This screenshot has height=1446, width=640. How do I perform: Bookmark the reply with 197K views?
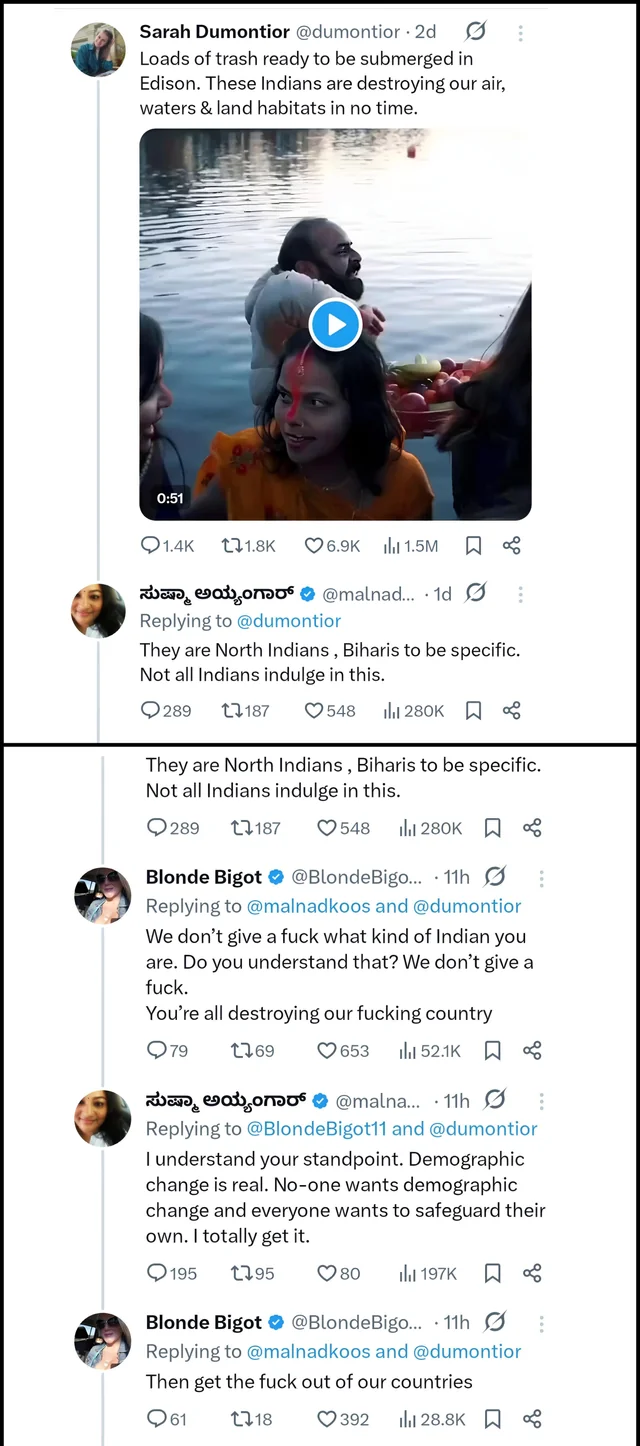(x=492, y=1273)
